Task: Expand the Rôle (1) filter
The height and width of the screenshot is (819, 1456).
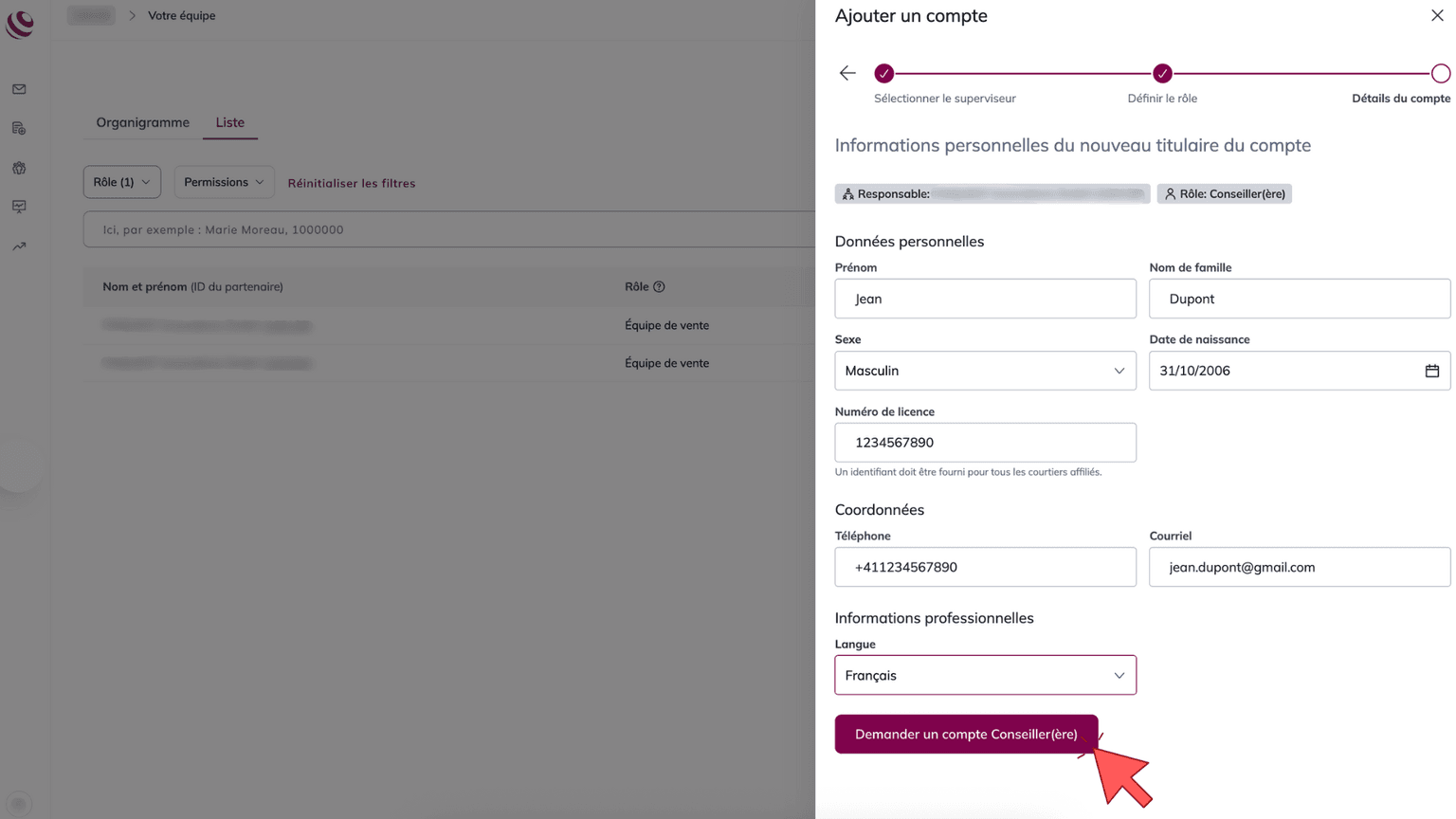Action: (x=121, y=182)
